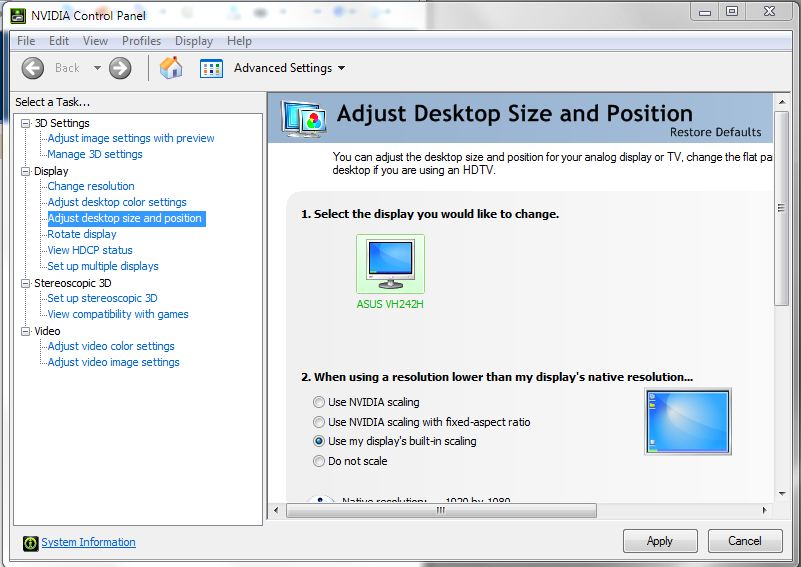
Task: Select Adjust desktop size and position
Action: point(126,219)
